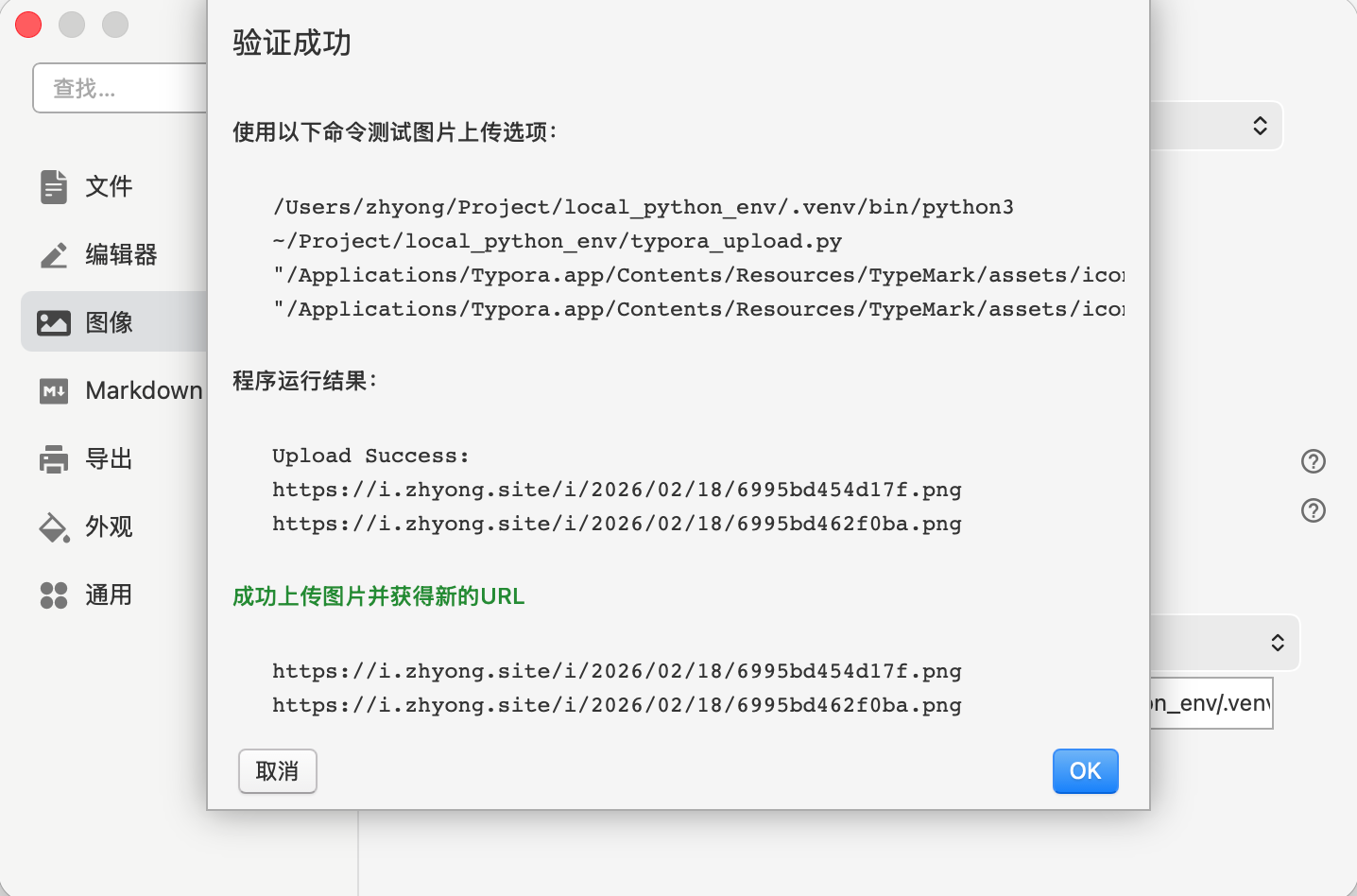Click the green 成功上传图片并获得新的URL message
The image size is (1357, 896).
378,596
